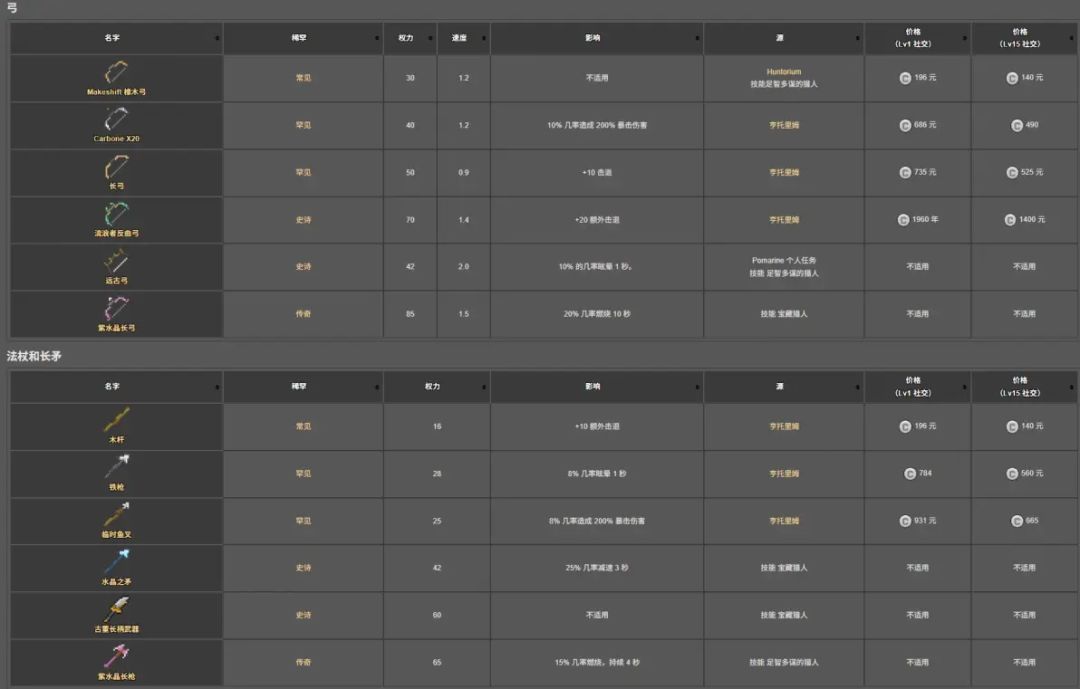This screenshot has width=1080, height=689.
Task: Open the 李托里姆 link in the 长弓 row
Action: [784, 172]
